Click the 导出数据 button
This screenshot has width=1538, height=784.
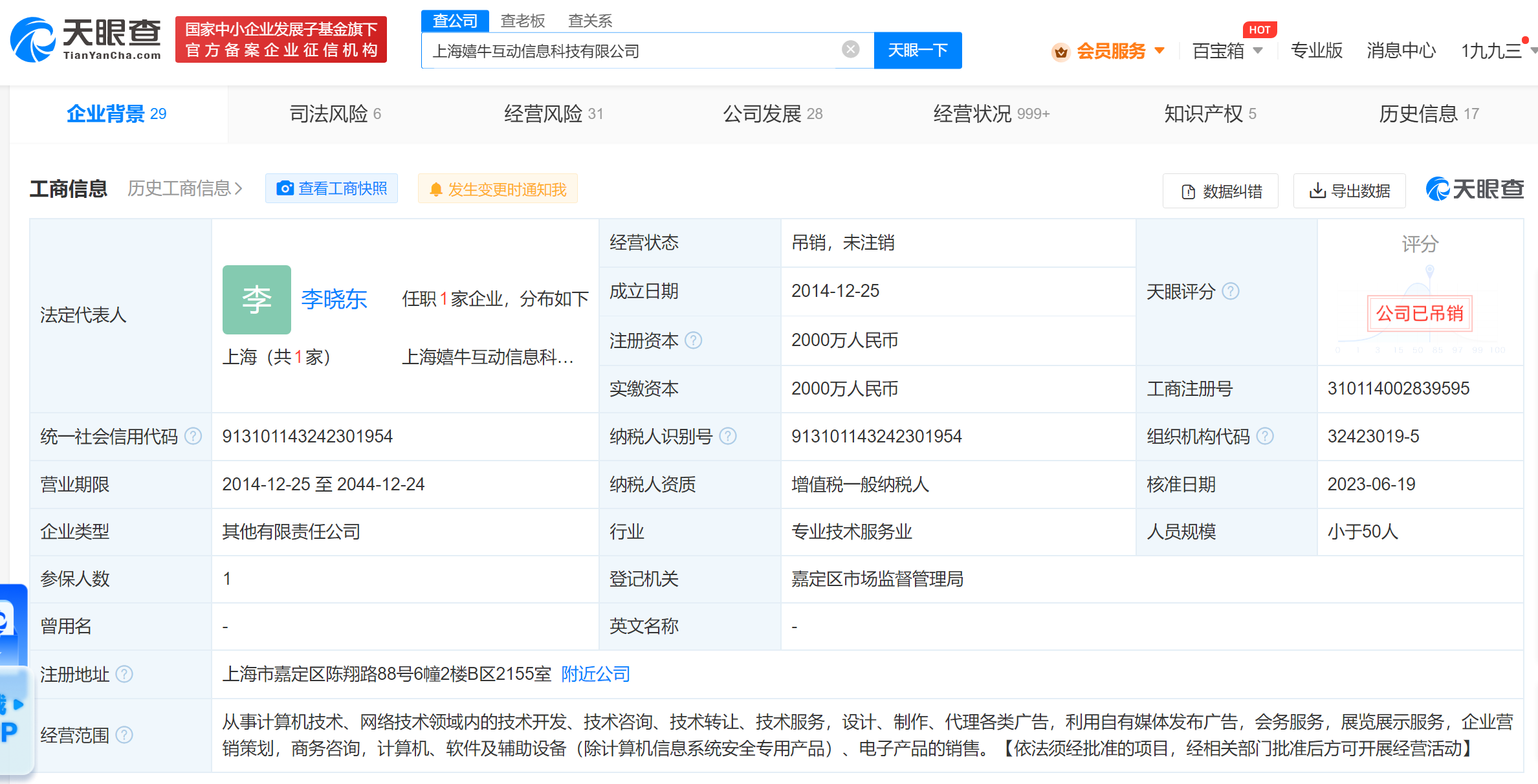(x=1349, y=191)
